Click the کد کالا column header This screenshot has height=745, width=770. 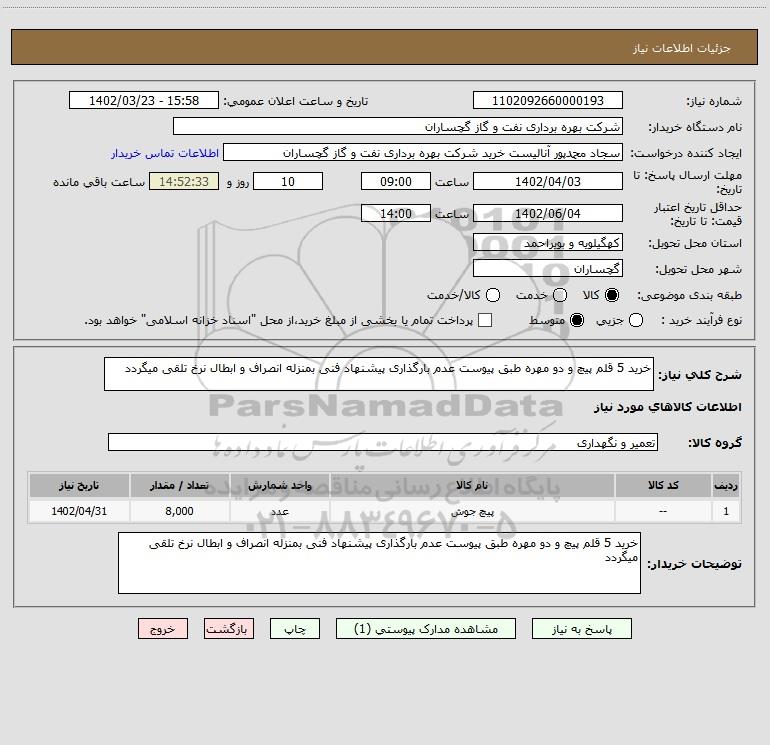click(x=663, y=485)
